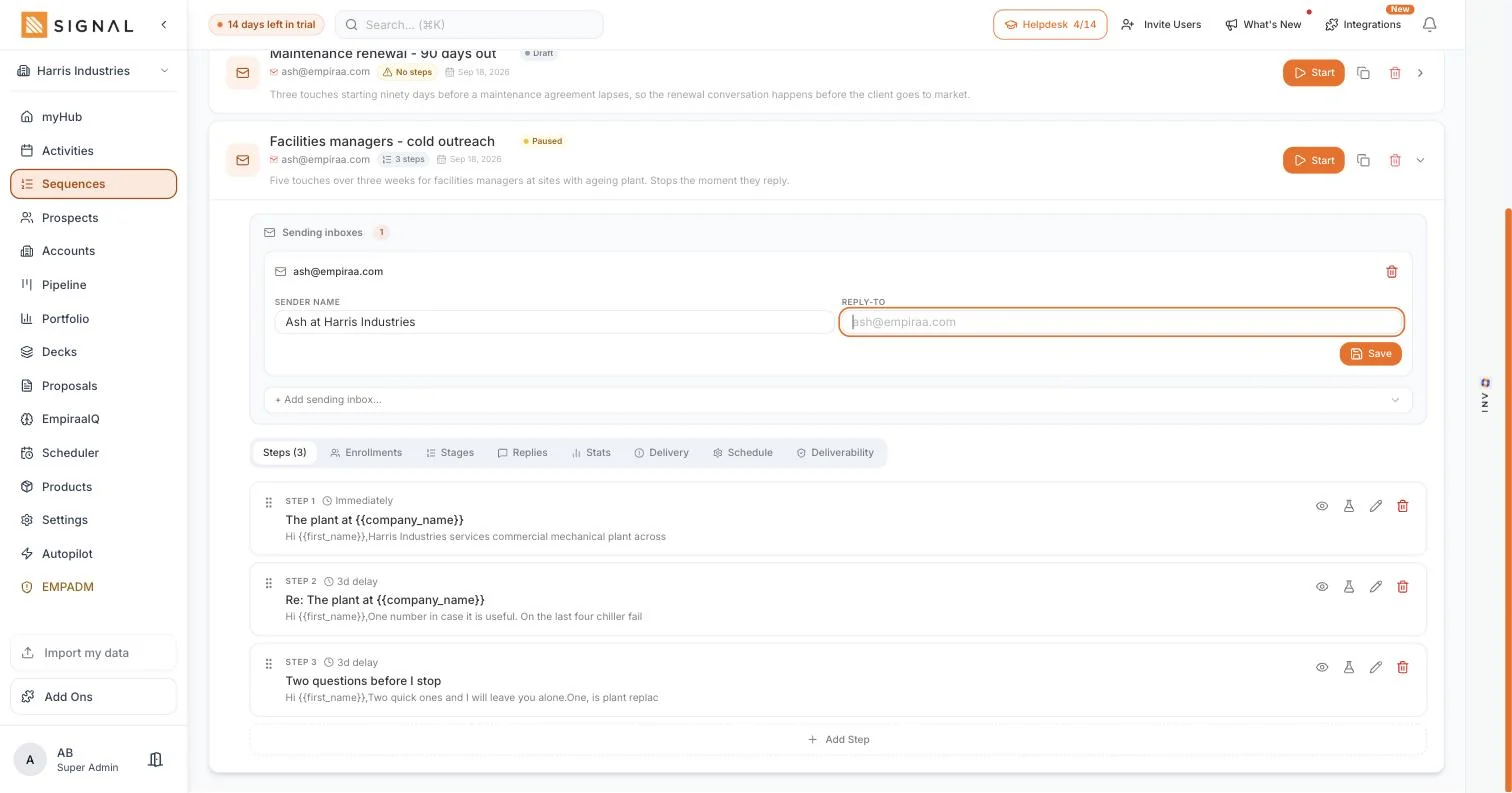Open the right edge side panel handle

click(1485, 396)
